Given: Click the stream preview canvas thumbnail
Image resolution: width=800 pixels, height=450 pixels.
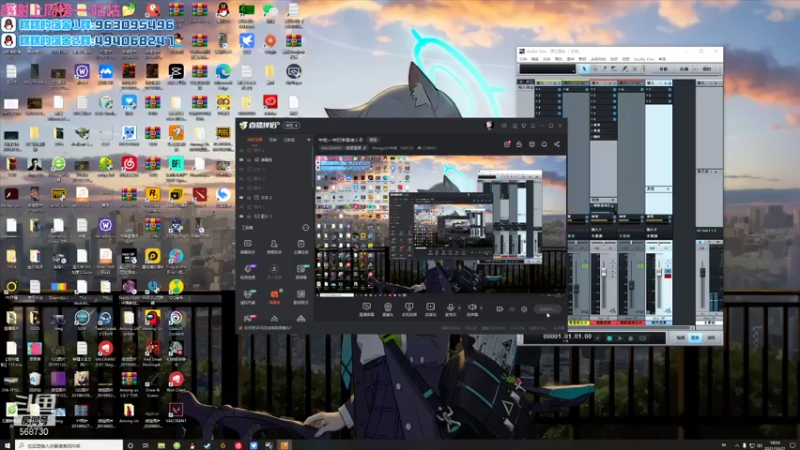Looking at the screenshot, I should (x=441, y=225).
